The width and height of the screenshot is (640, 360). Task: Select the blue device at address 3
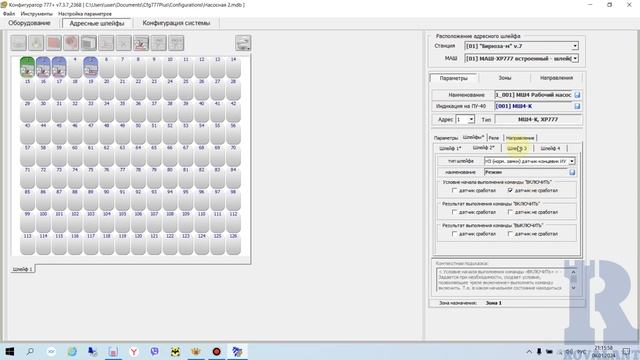tap(59, 67)
